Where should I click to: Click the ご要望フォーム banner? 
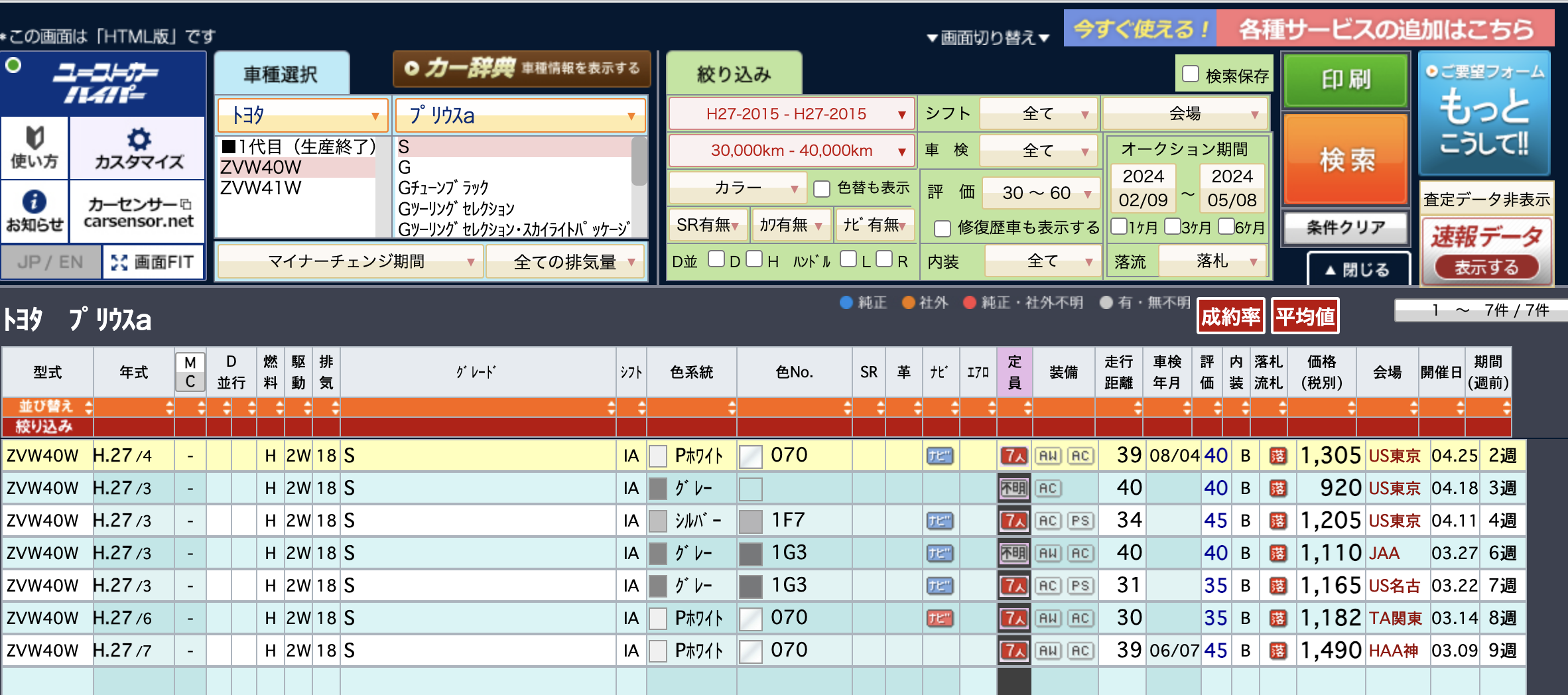click(1484, 113)
